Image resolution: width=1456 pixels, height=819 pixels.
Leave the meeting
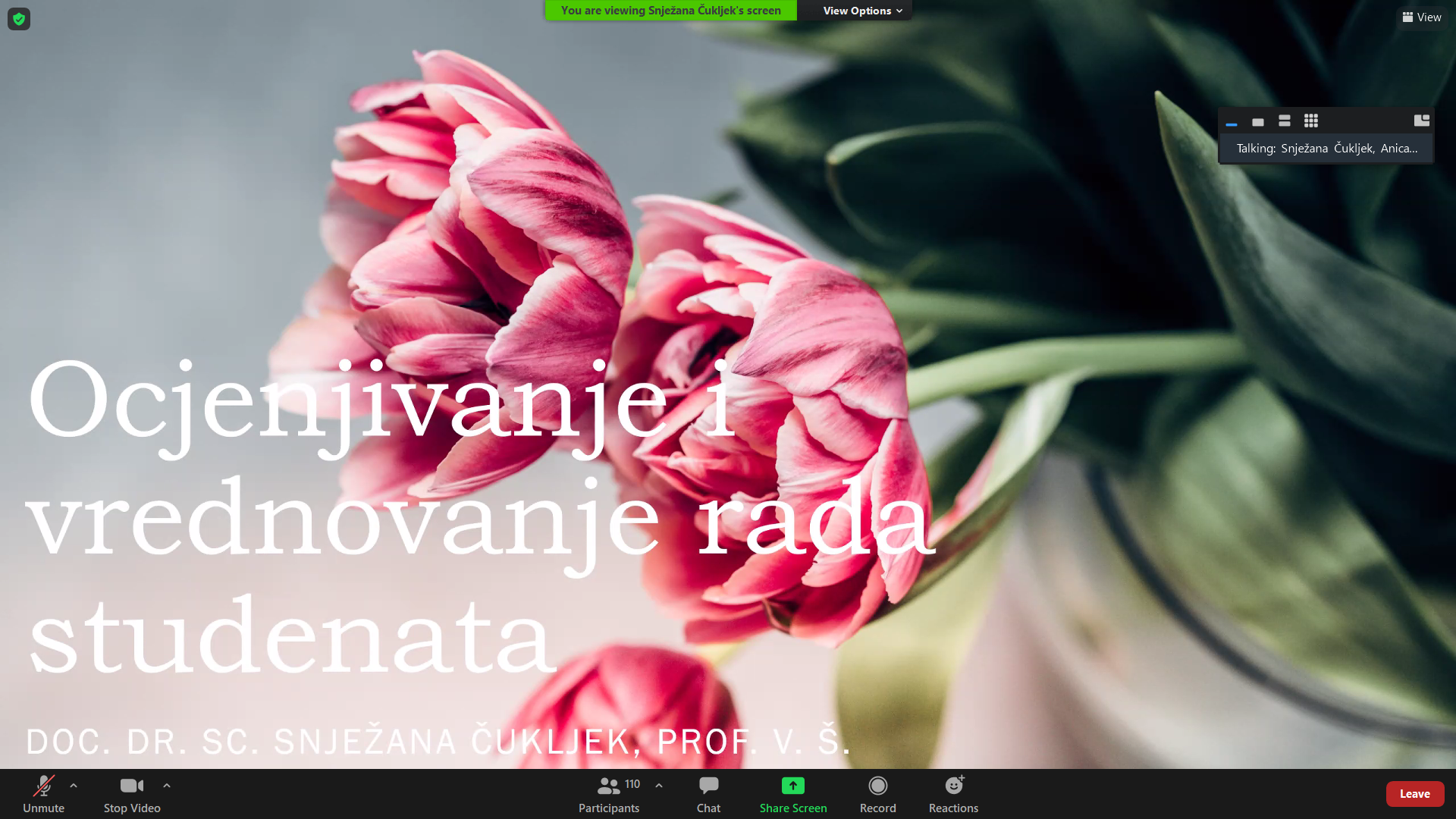click(1414, 794)
